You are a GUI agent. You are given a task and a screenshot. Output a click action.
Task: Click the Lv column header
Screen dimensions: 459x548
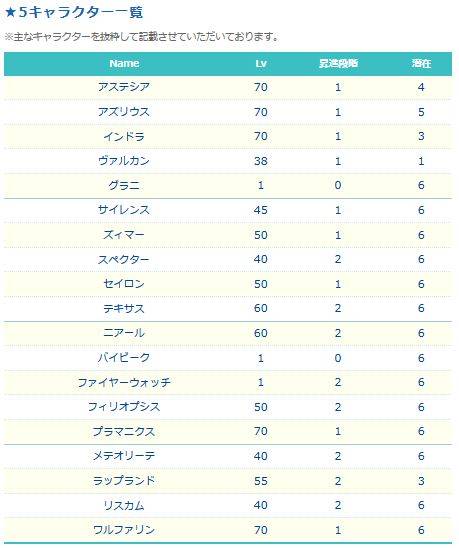pyautogui.click(x=261, y=64)
